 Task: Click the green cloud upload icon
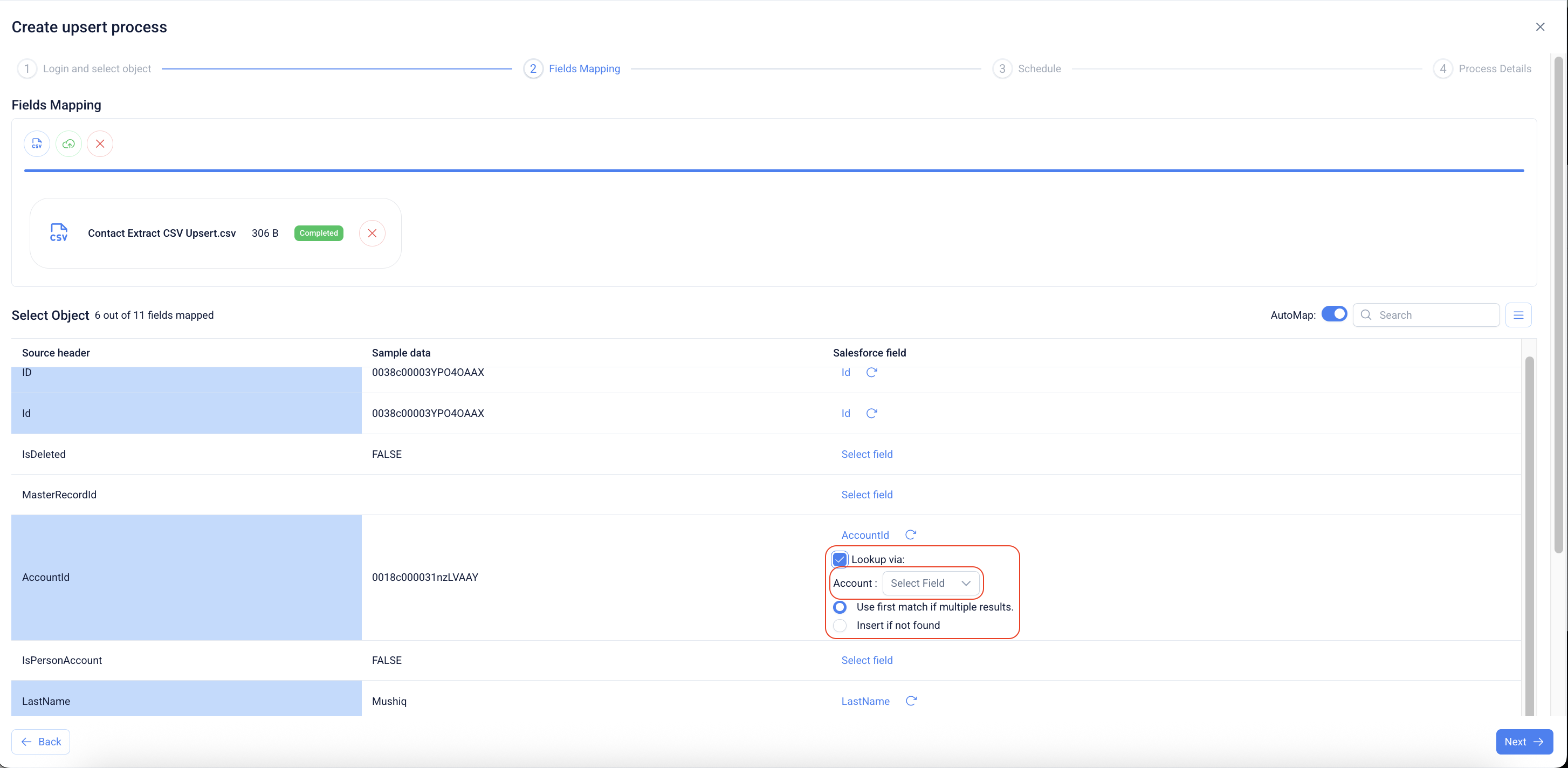(x=68, y=144)
